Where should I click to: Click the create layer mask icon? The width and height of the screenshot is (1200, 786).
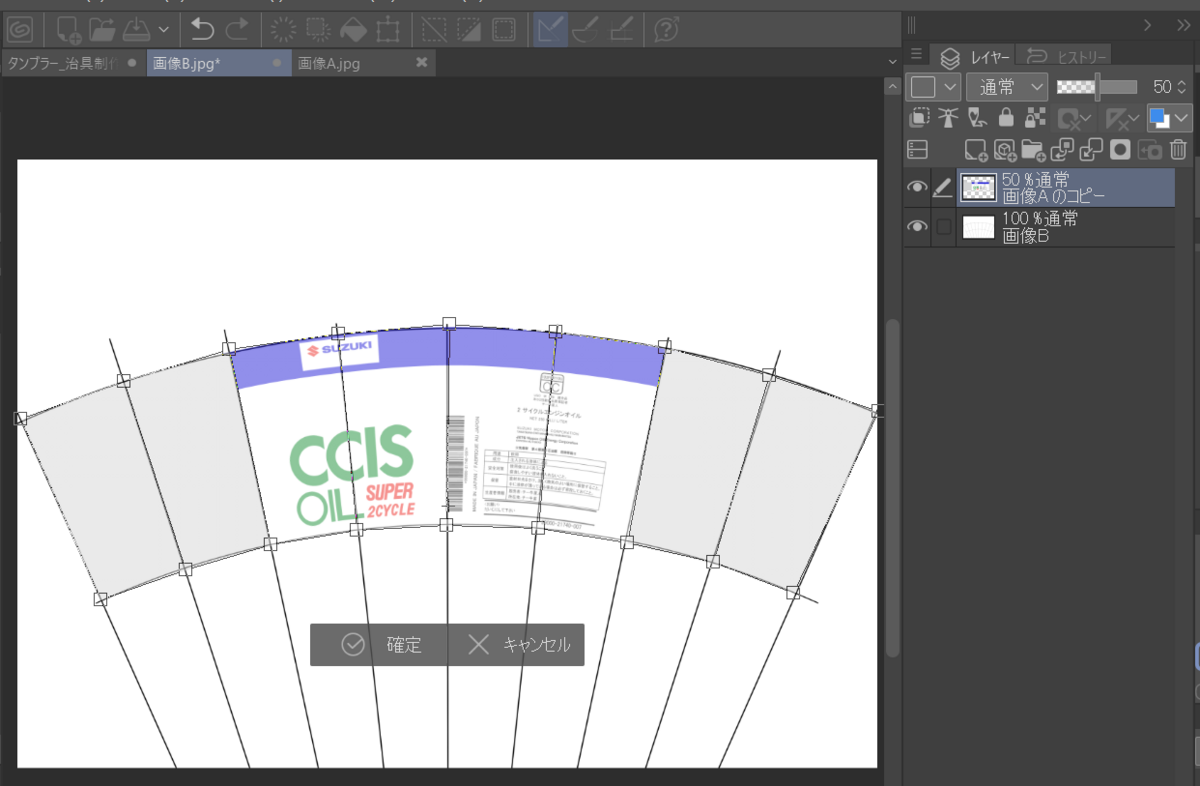point(1120,150)
